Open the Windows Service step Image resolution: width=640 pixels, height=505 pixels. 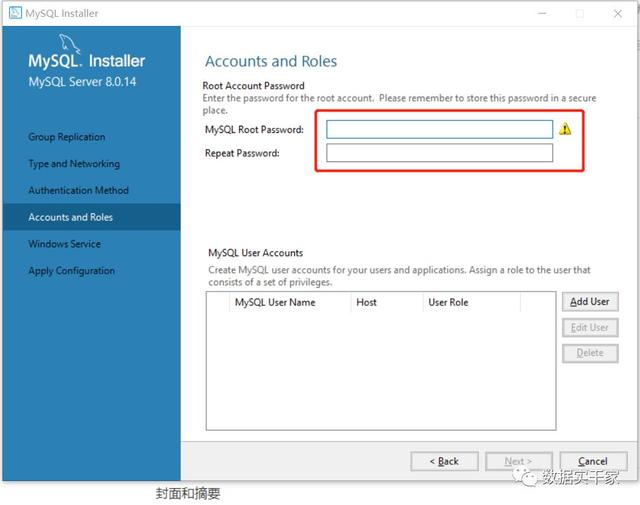64,244
